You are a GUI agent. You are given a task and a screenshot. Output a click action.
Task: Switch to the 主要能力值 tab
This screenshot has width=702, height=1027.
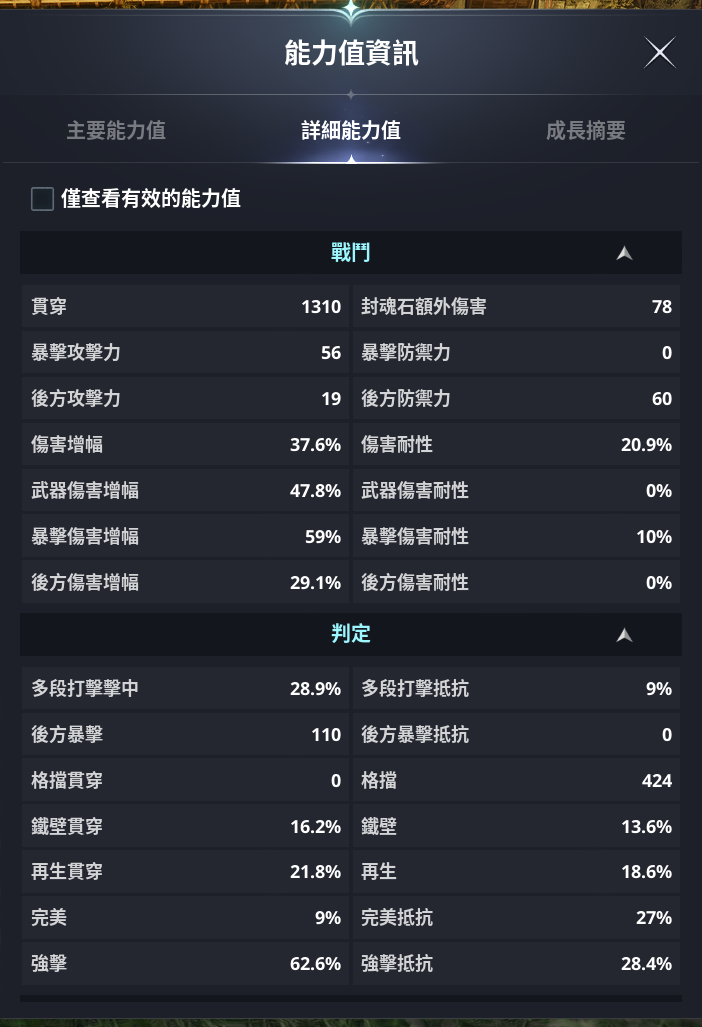point(116,131)
